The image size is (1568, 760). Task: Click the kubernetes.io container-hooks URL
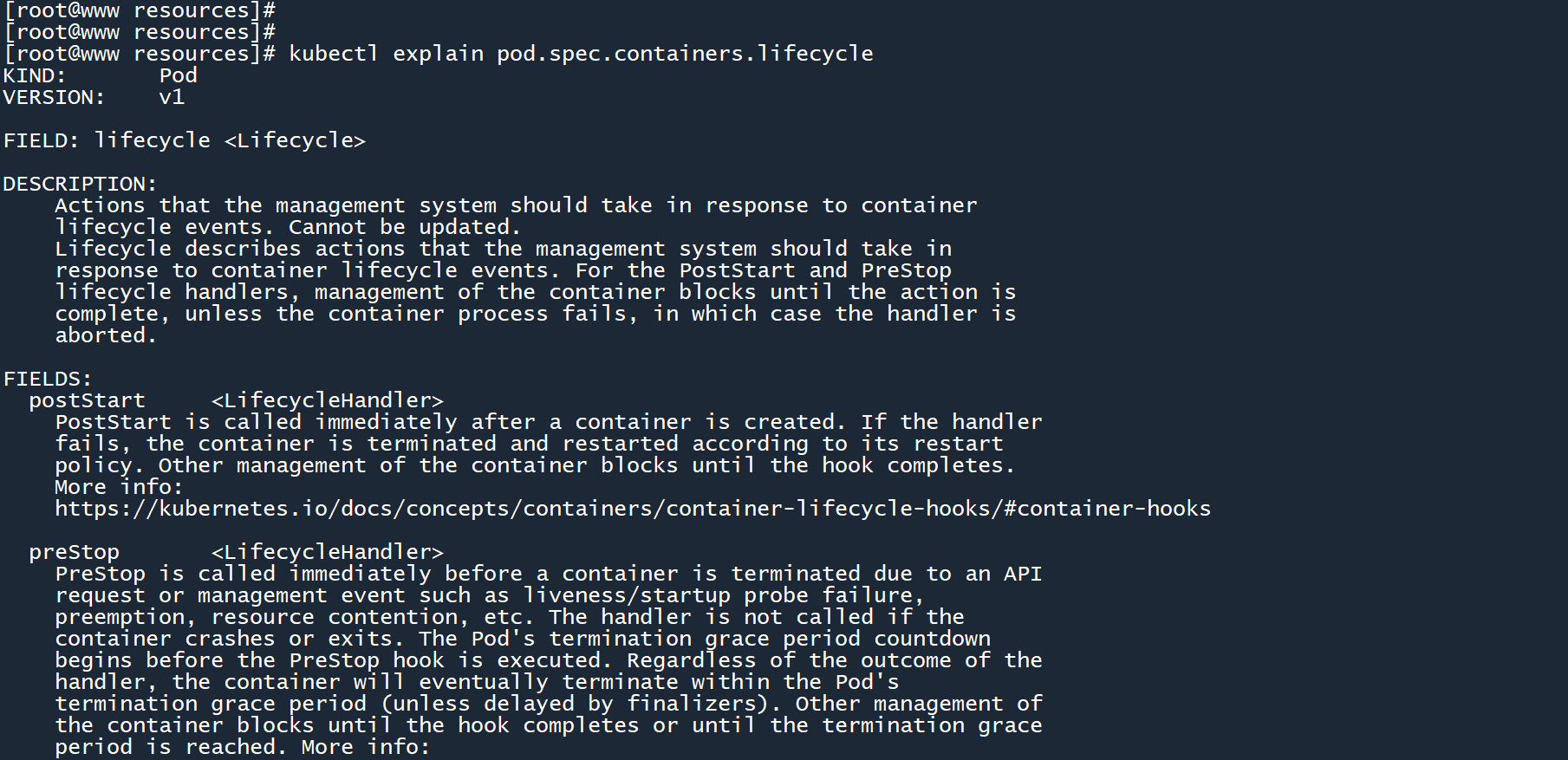[632, 509]
